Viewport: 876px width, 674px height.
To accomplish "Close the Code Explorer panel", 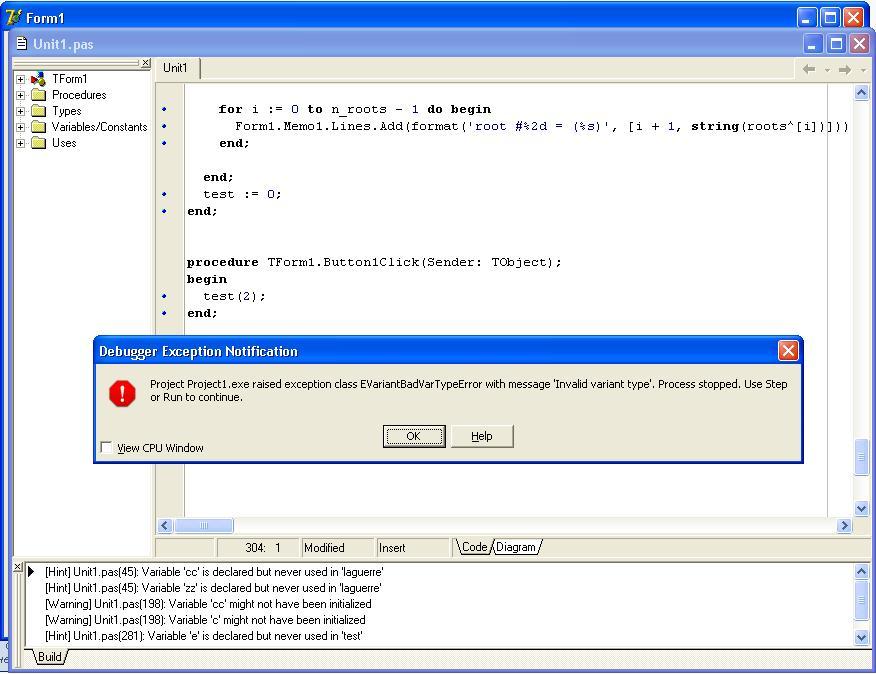I will tap(145, 63).
